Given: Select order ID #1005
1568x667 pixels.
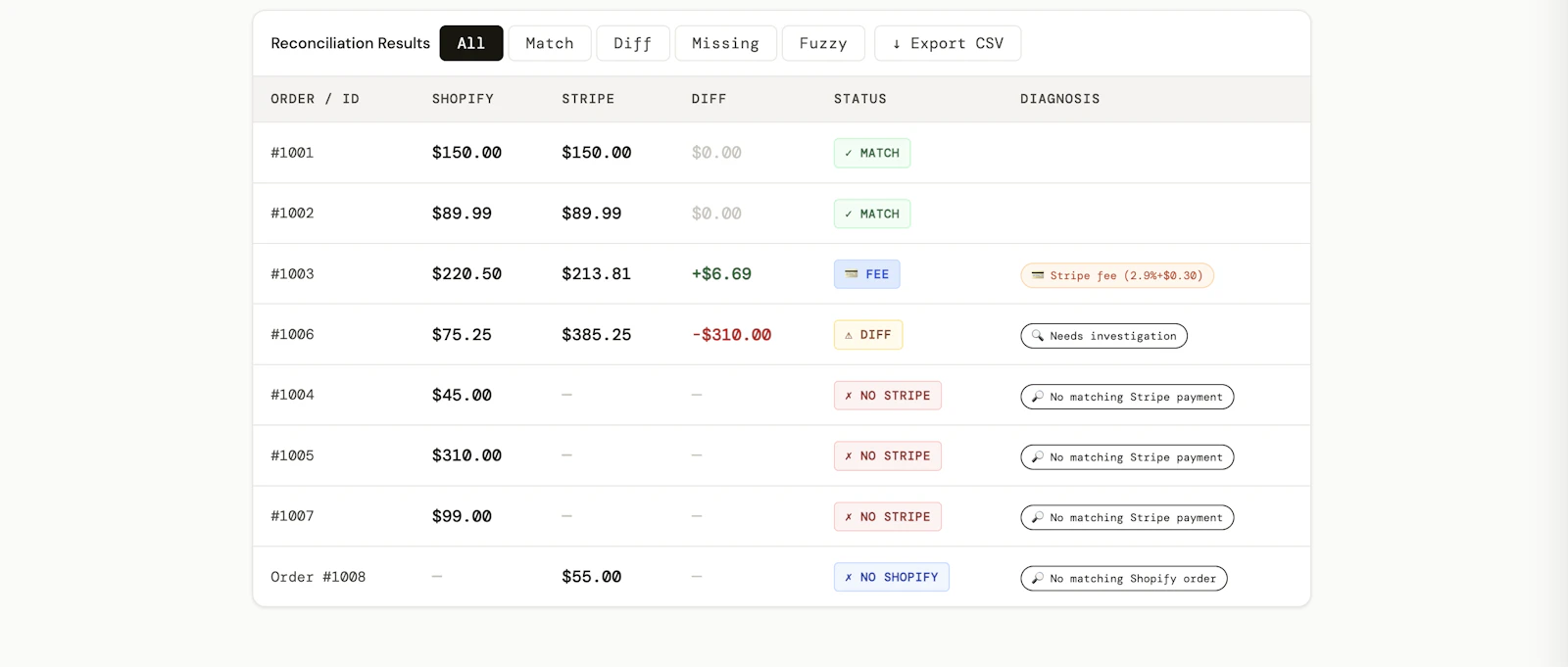Looking at the screenshot, I should click(x=292, y=456).
